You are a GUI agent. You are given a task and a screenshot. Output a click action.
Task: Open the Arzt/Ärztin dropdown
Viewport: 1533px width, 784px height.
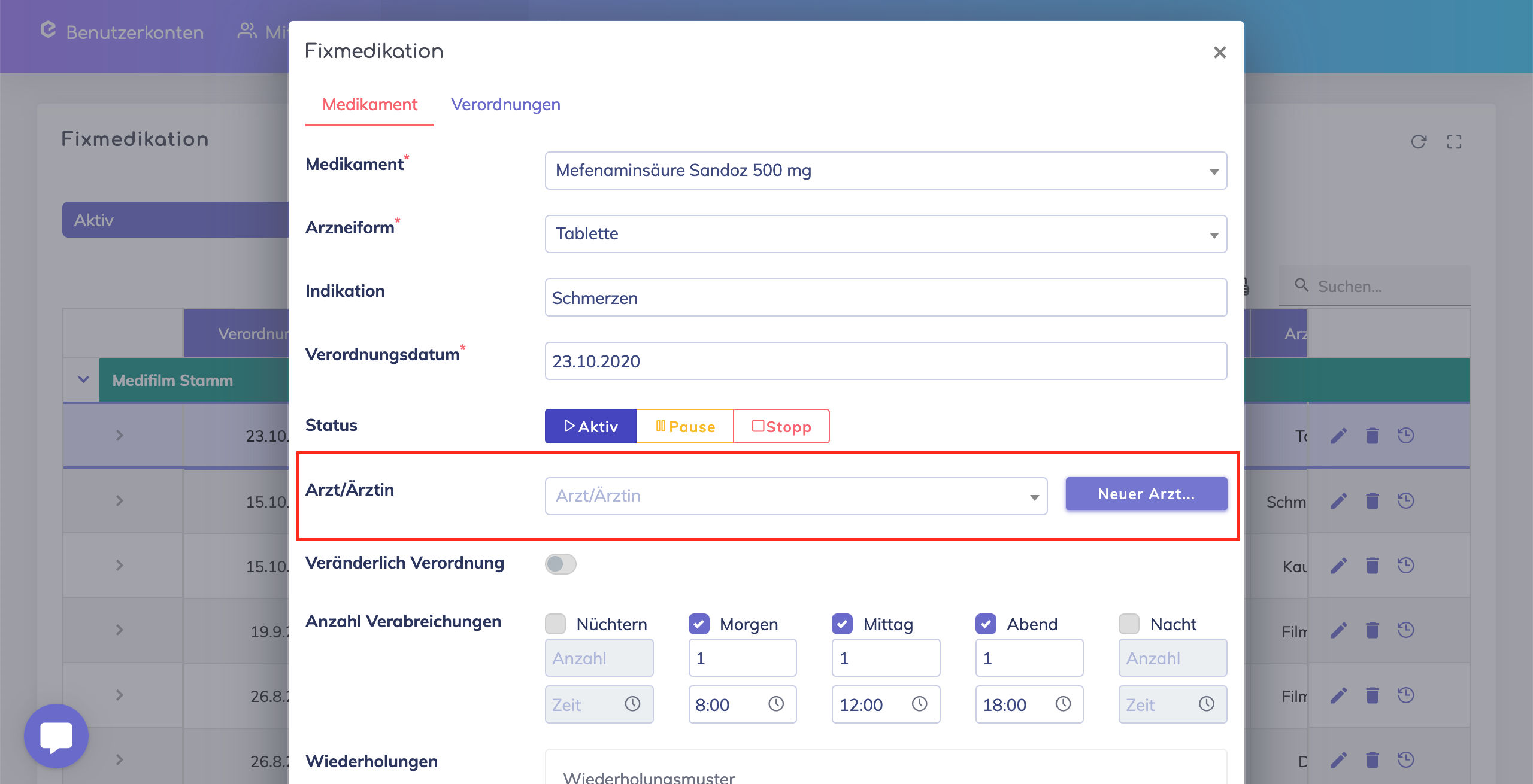tap(796, 496)
